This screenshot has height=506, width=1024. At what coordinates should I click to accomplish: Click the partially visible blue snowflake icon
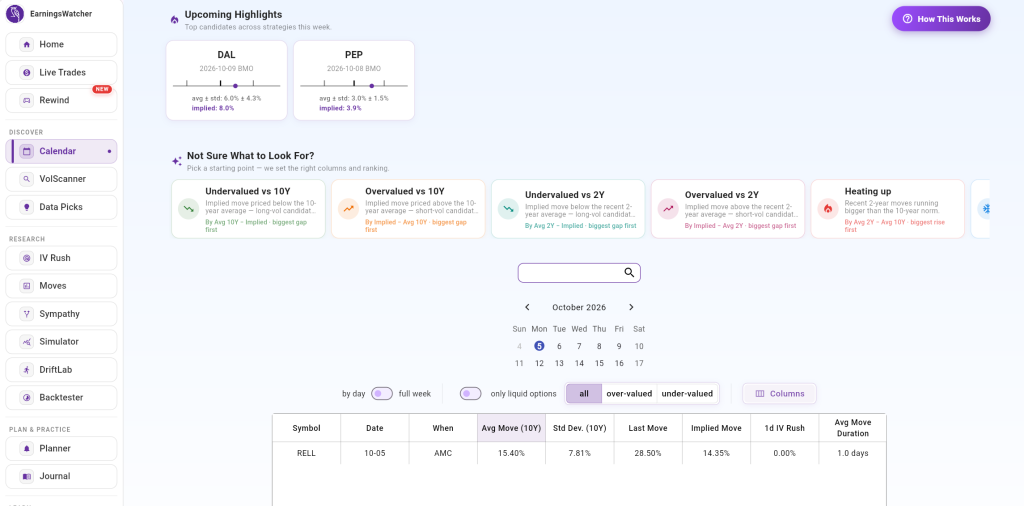[x=984, y=209]
